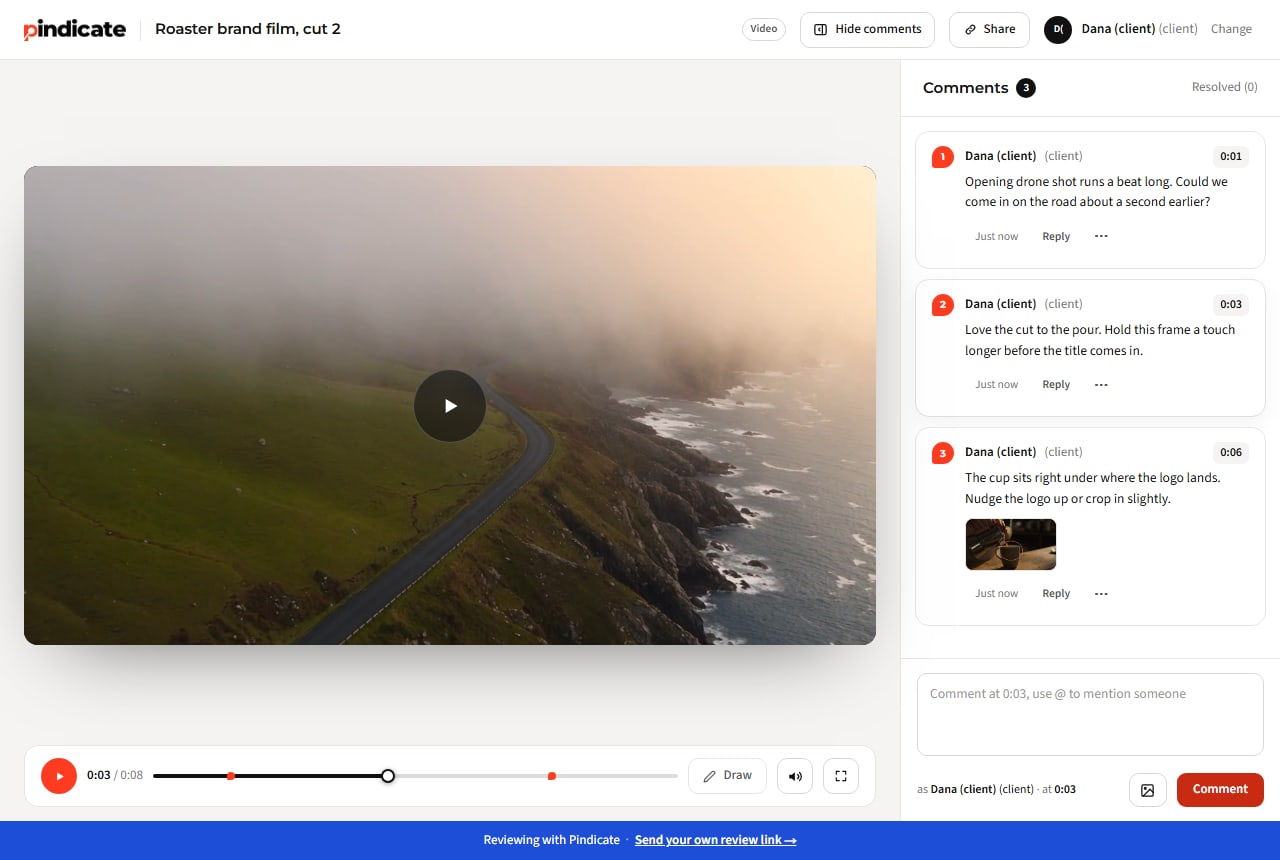Open the Resolved (0) comments list
Image resolution: width=1280 pixels, height=860 pixels.
coord(1224,87)
